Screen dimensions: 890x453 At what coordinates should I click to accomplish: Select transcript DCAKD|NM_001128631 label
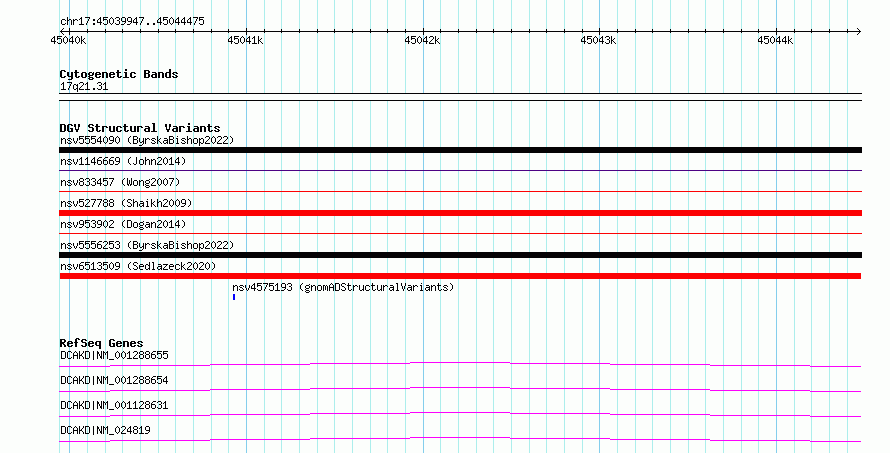pyautogui.click(x=114, y=405)
